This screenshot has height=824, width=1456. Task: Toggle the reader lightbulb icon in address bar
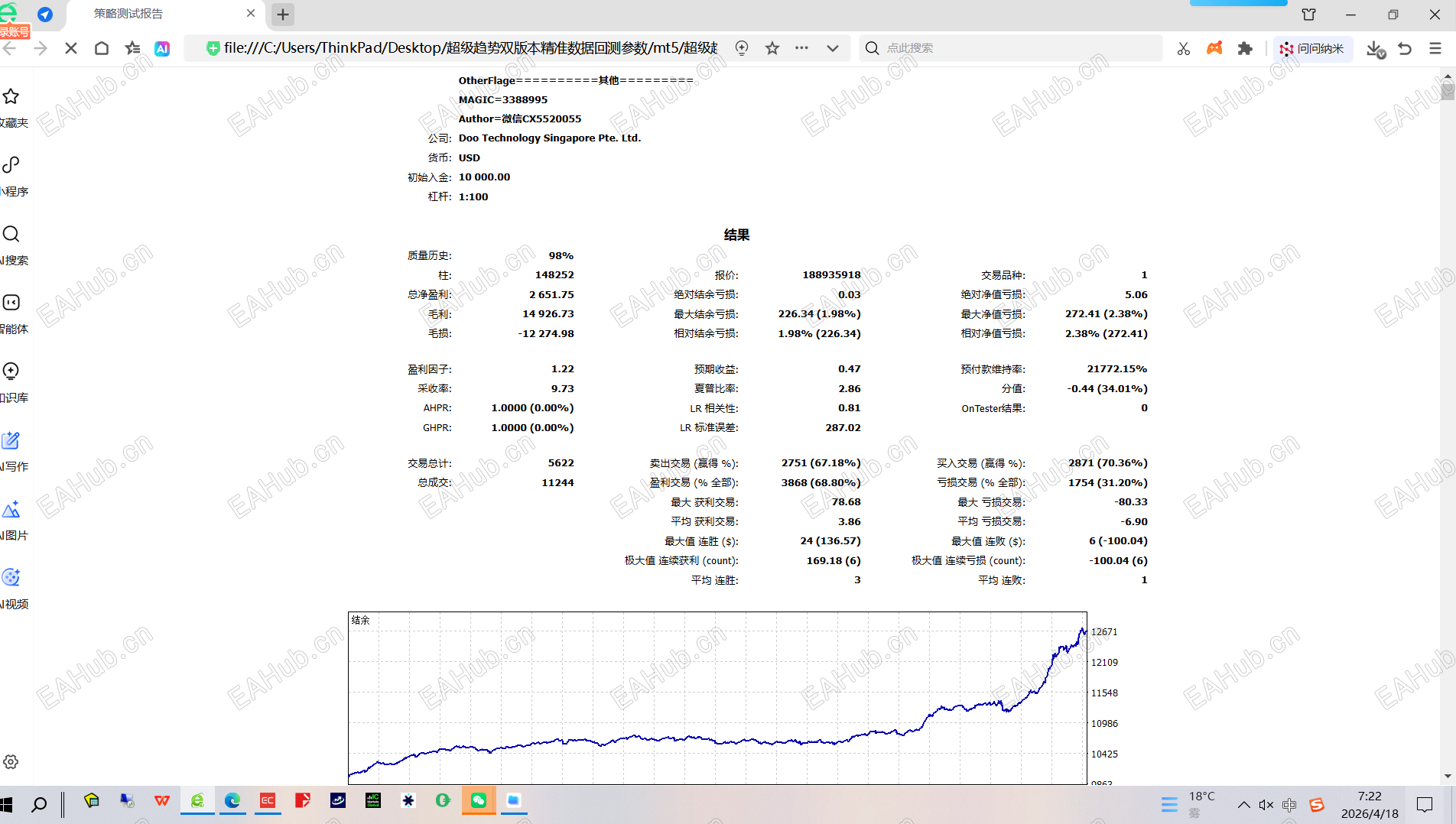click(741, 48)
